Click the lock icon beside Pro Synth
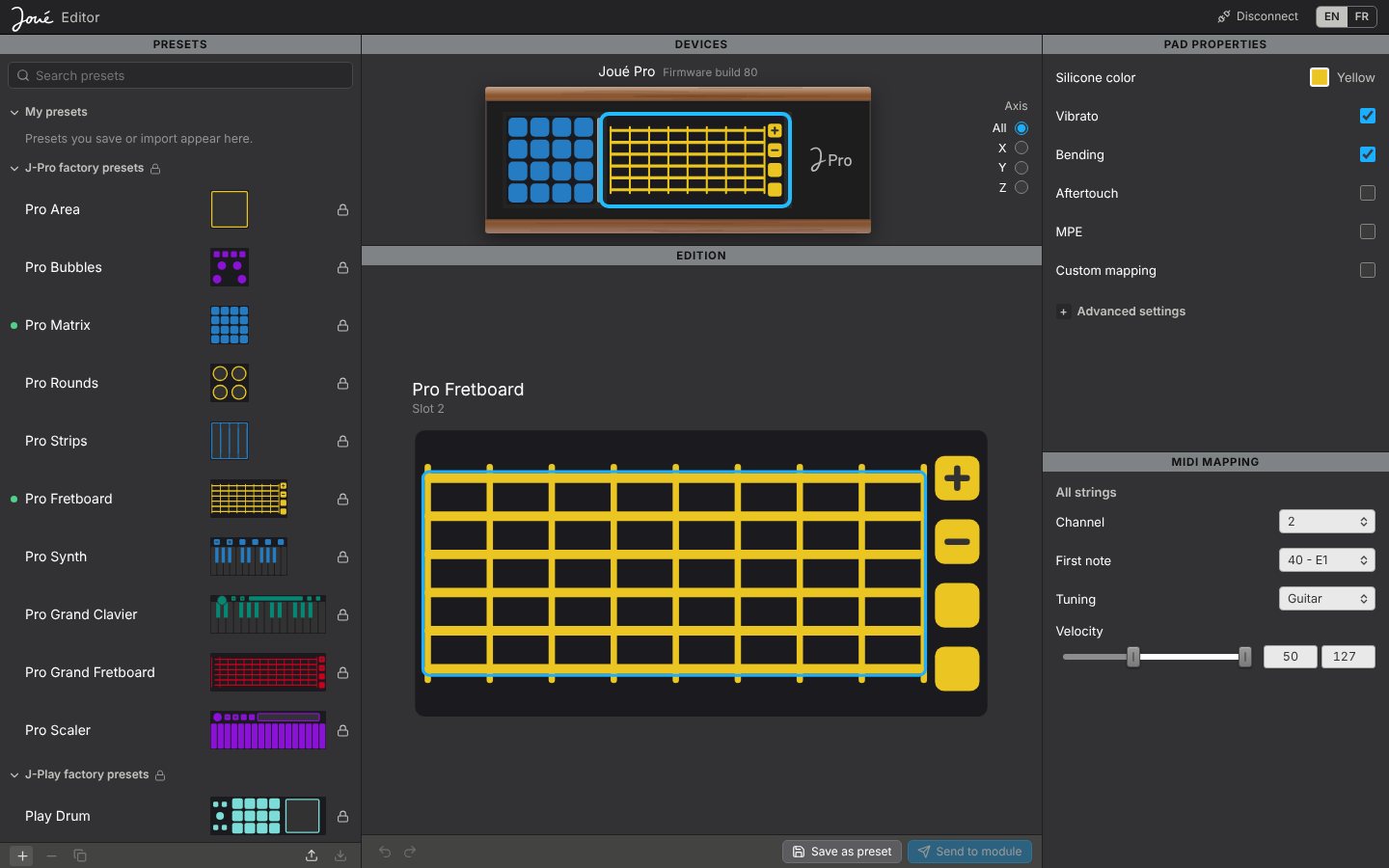This screenshot has width=1389, height=868. click(x=342, y=556)
